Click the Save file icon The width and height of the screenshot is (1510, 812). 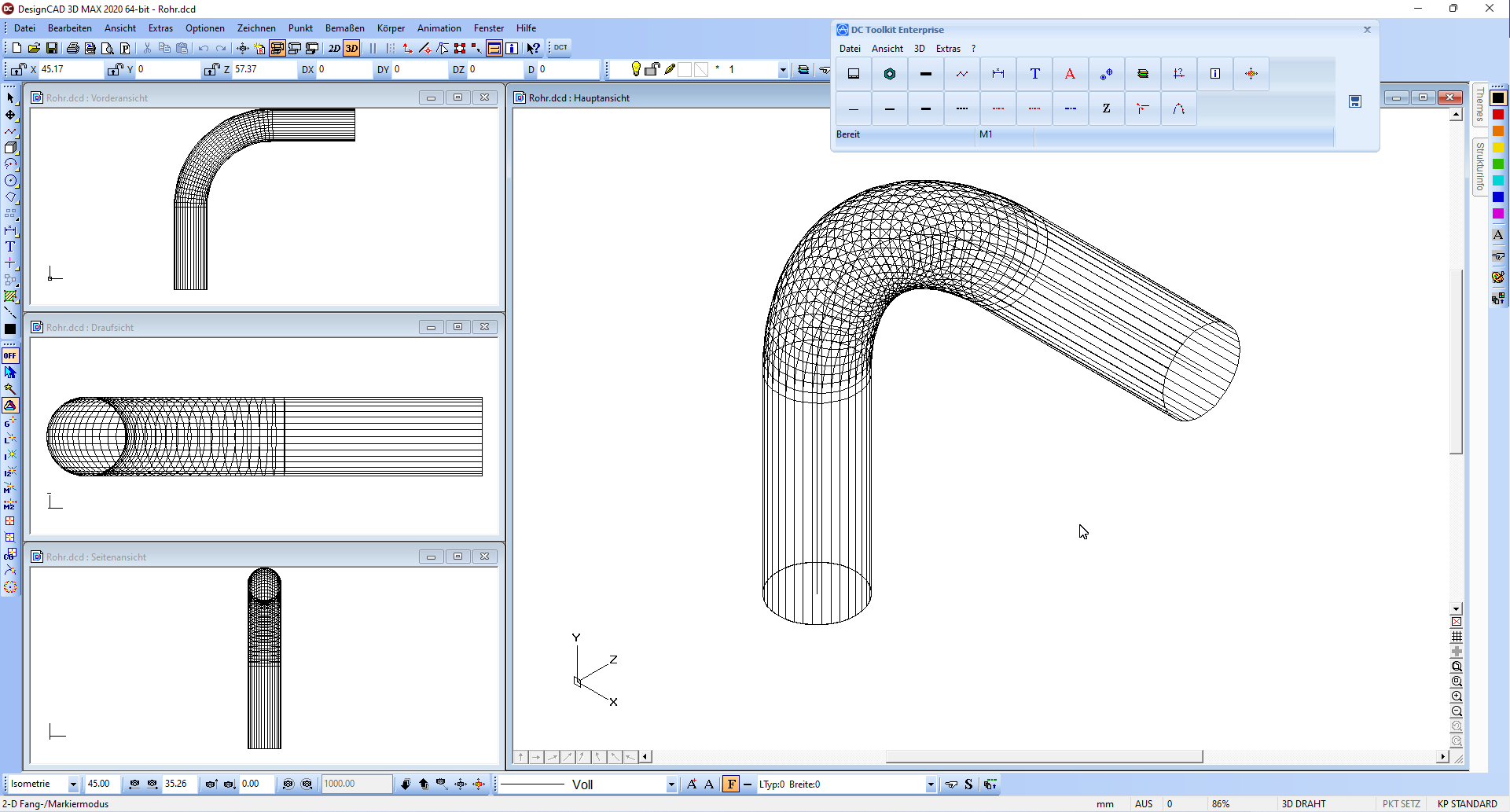(52, 48)
